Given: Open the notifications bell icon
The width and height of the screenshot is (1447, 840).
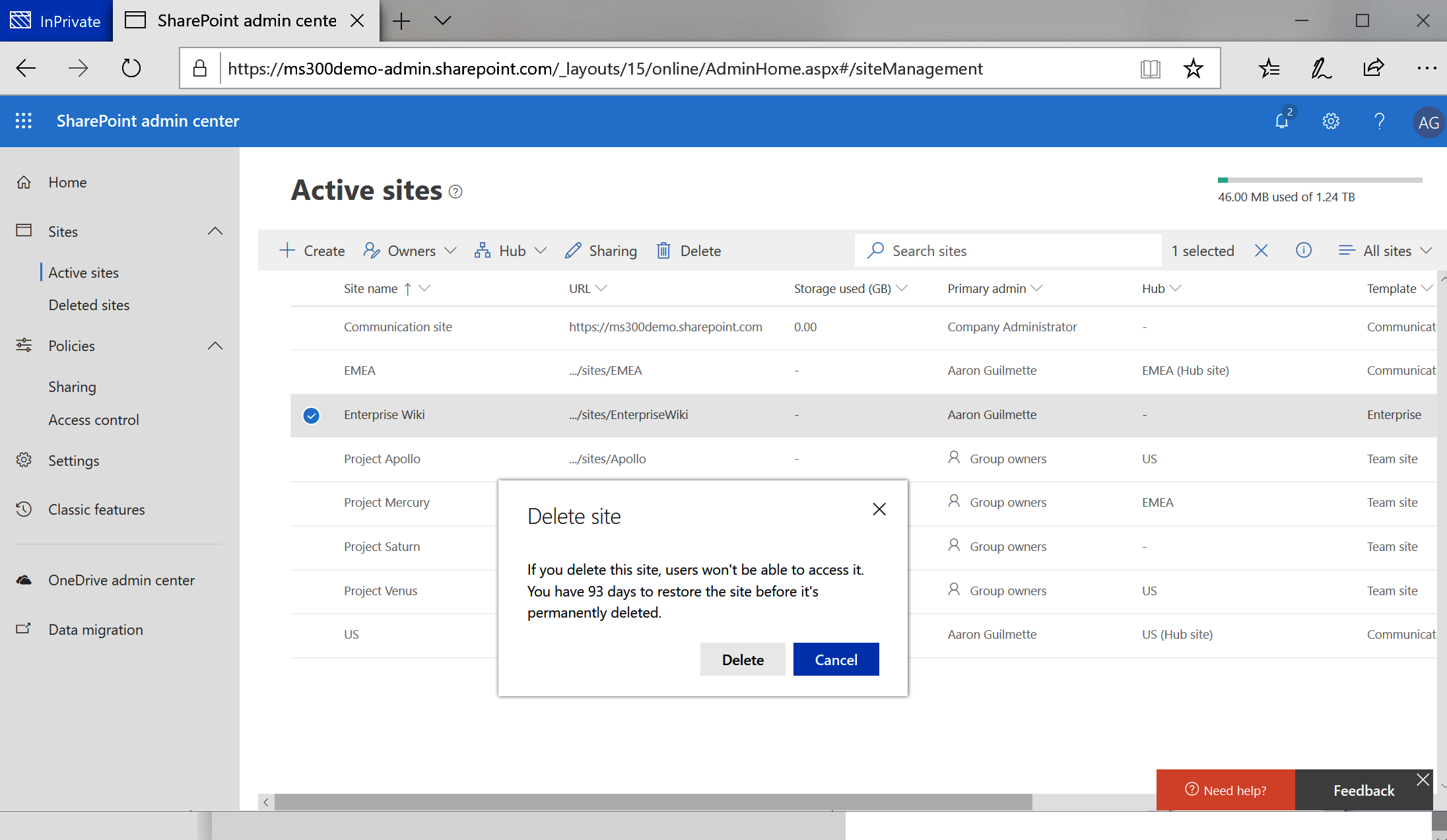Looking at the screenshot, I should (1282, 121).
